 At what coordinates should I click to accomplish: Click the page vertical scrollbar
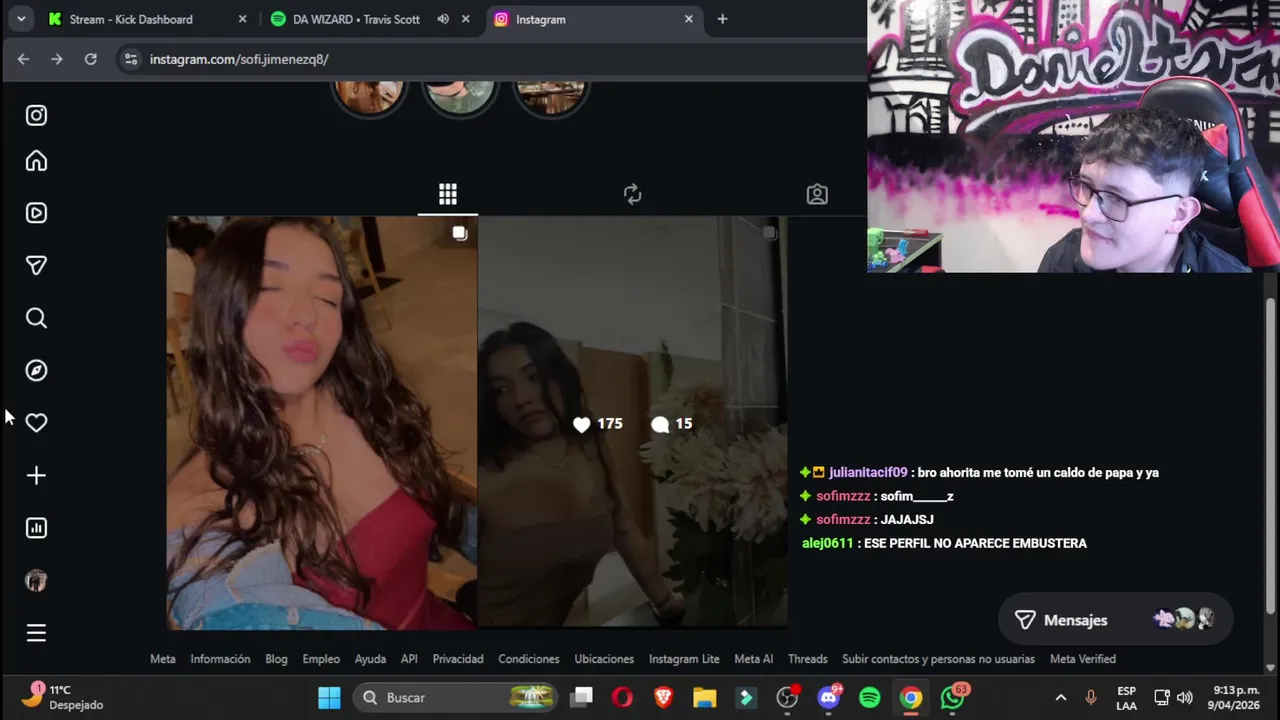click(1271, 455)
